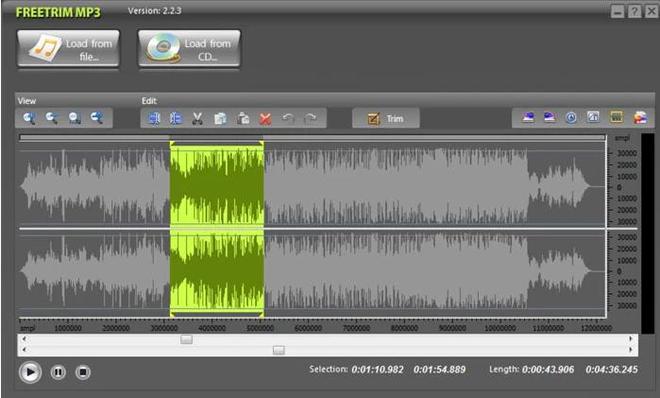Click the total duration 0:04:36.245

click(x=612, y=370)
